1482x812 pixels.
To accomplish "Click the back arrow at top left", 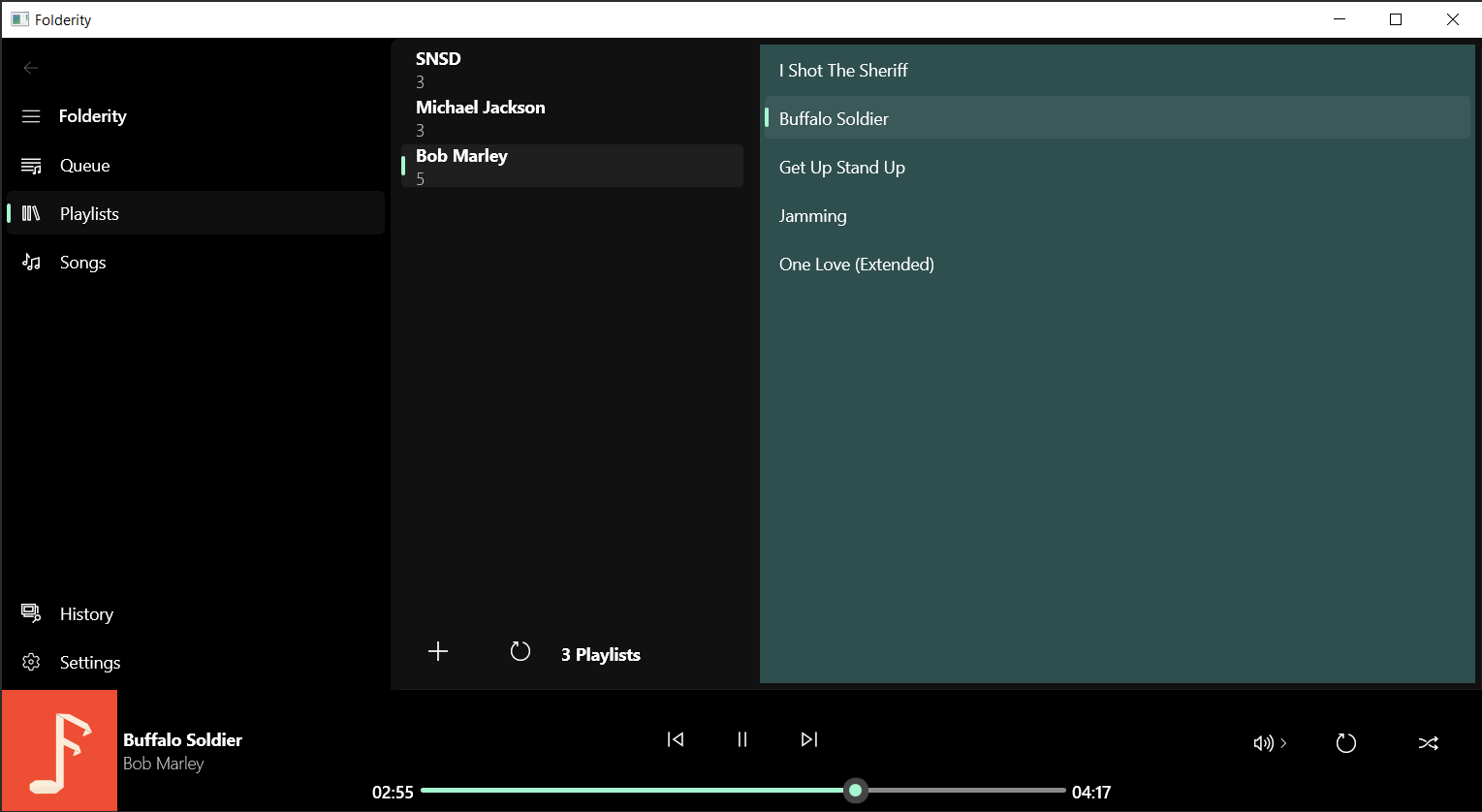I will click(30, 68).
